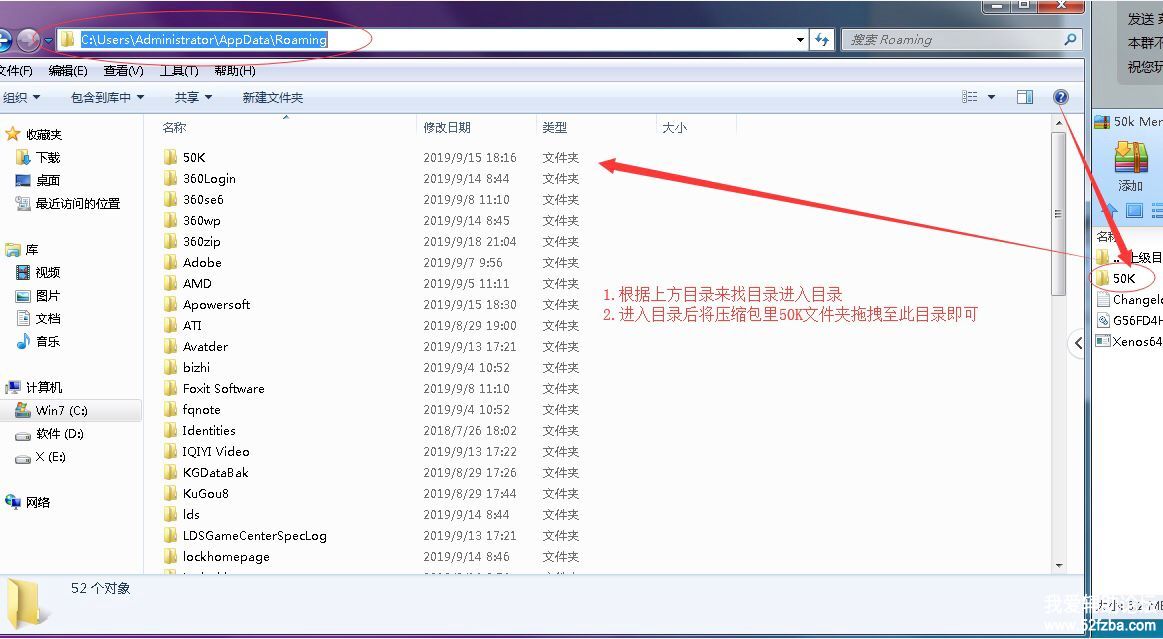
Task: Click the refresh button beside address bar
Action: 822,40
